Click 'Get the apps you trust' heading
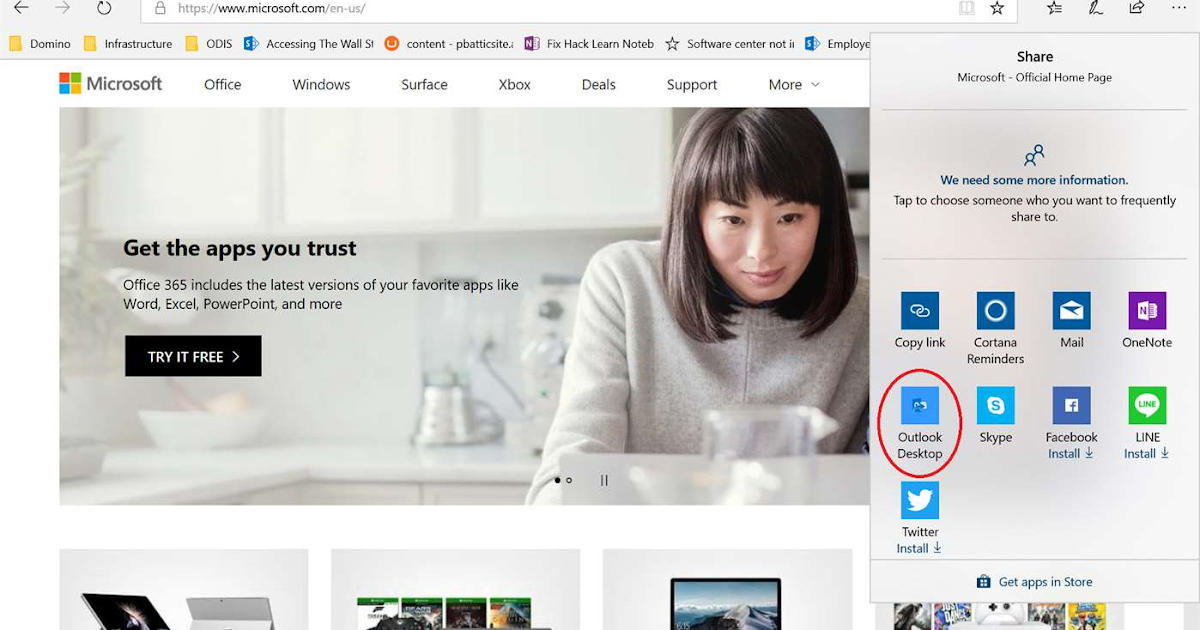The image size is (1200, 630). (240, 248)
